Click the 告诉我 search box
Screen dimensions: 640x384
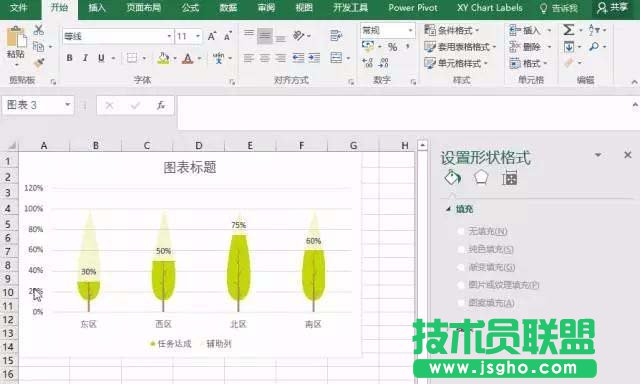tap(558, 8)
